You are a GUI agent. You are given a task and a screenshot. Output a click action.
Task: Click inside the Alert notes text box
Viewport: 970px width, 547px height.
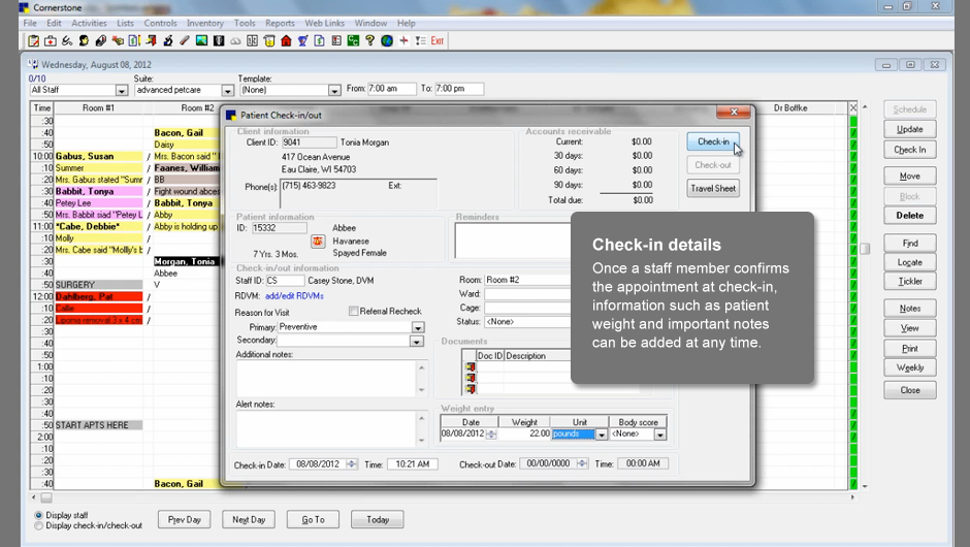[x=325, y=428]
